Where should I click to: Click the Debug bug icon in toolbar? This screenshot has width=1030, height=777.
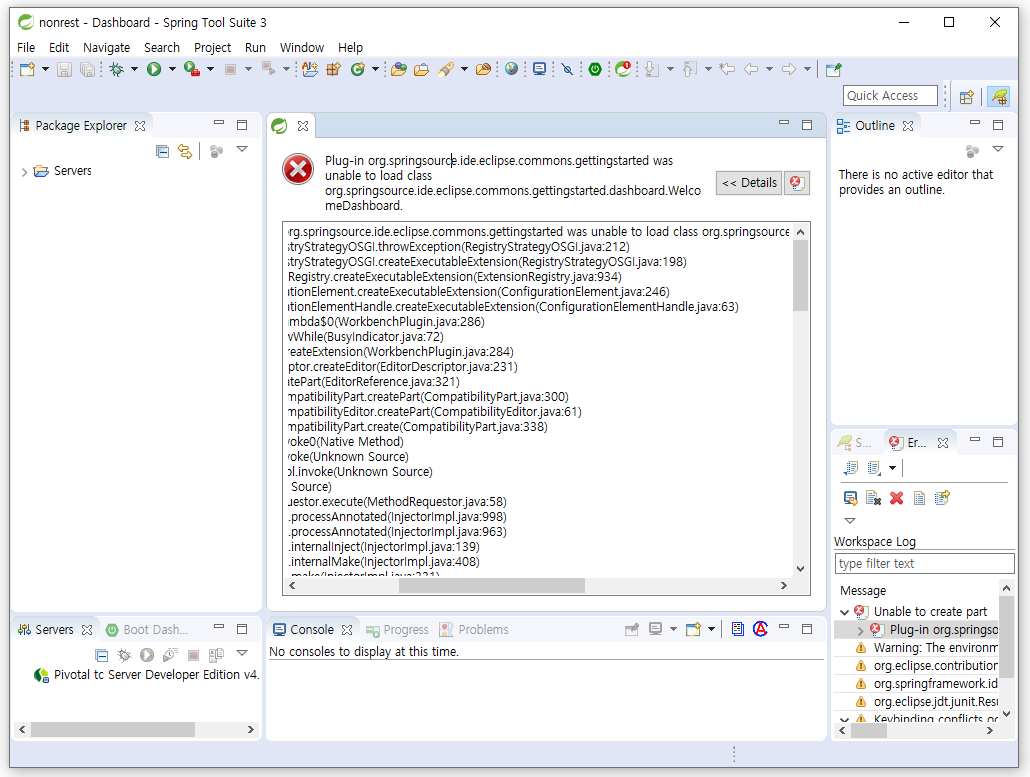(x=117, y=69)
